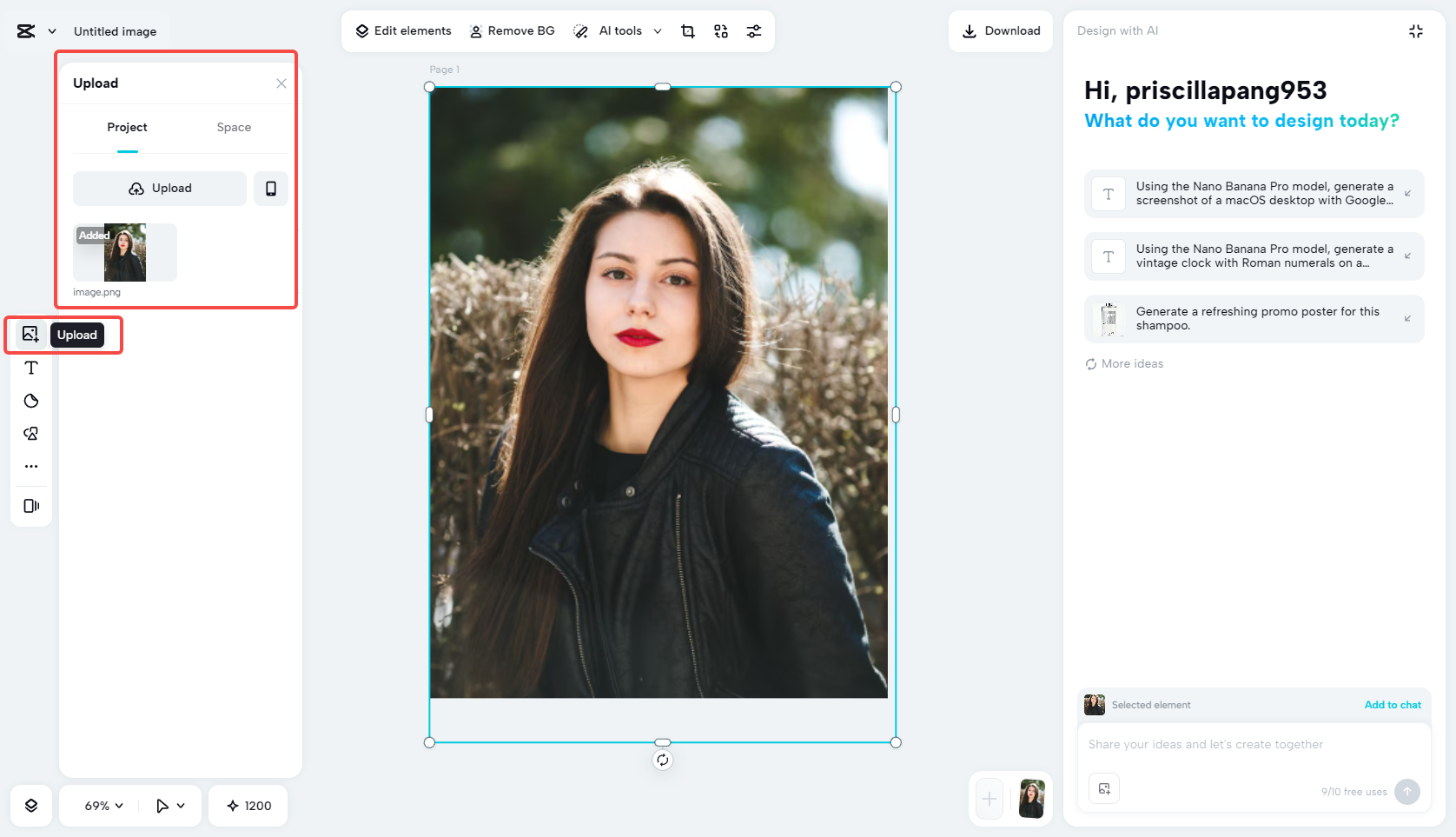
Task: Switch to the Project tab
Action: pos(127,127)
